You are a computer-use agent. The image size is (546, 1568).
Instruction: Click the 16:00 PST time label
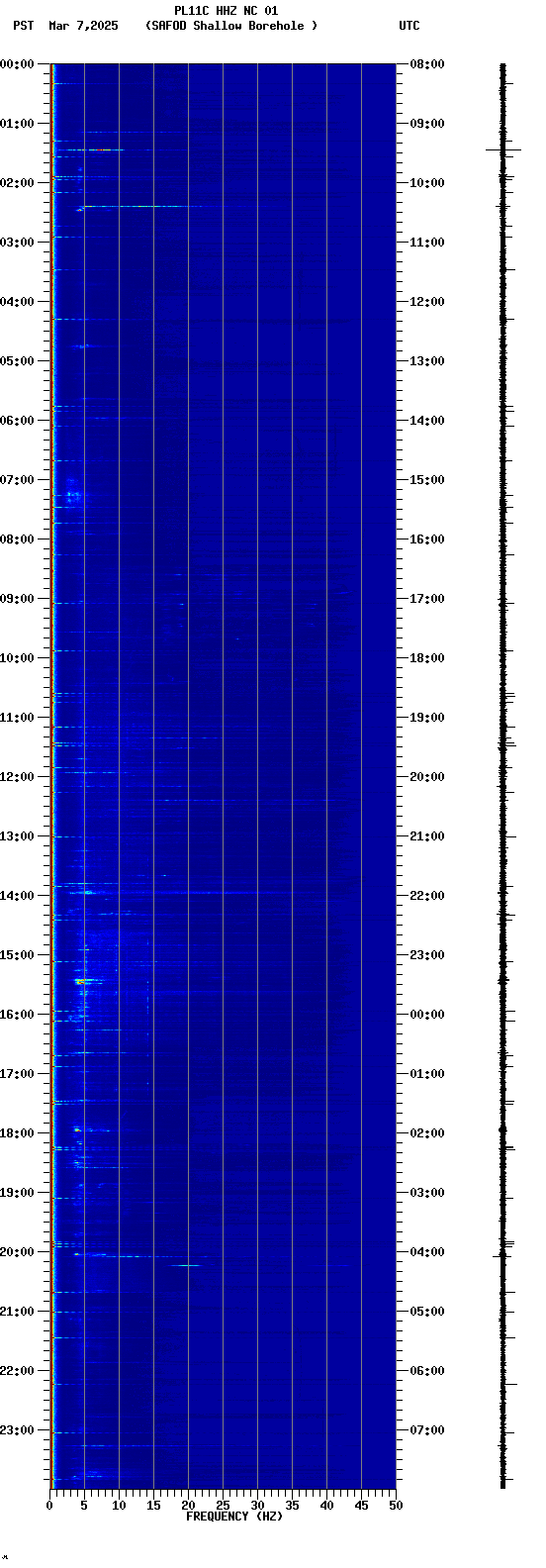tap(18, 1015)
